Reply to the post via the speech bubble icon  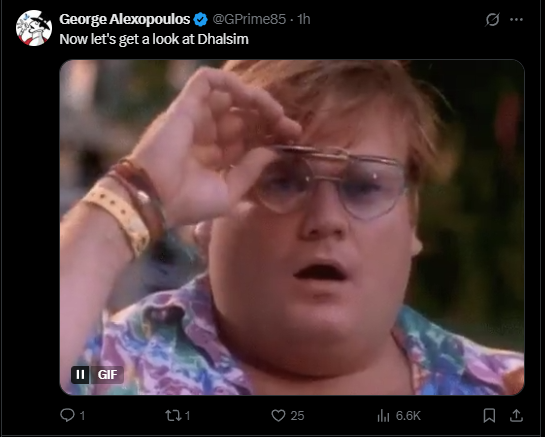[x=67, y=415]
